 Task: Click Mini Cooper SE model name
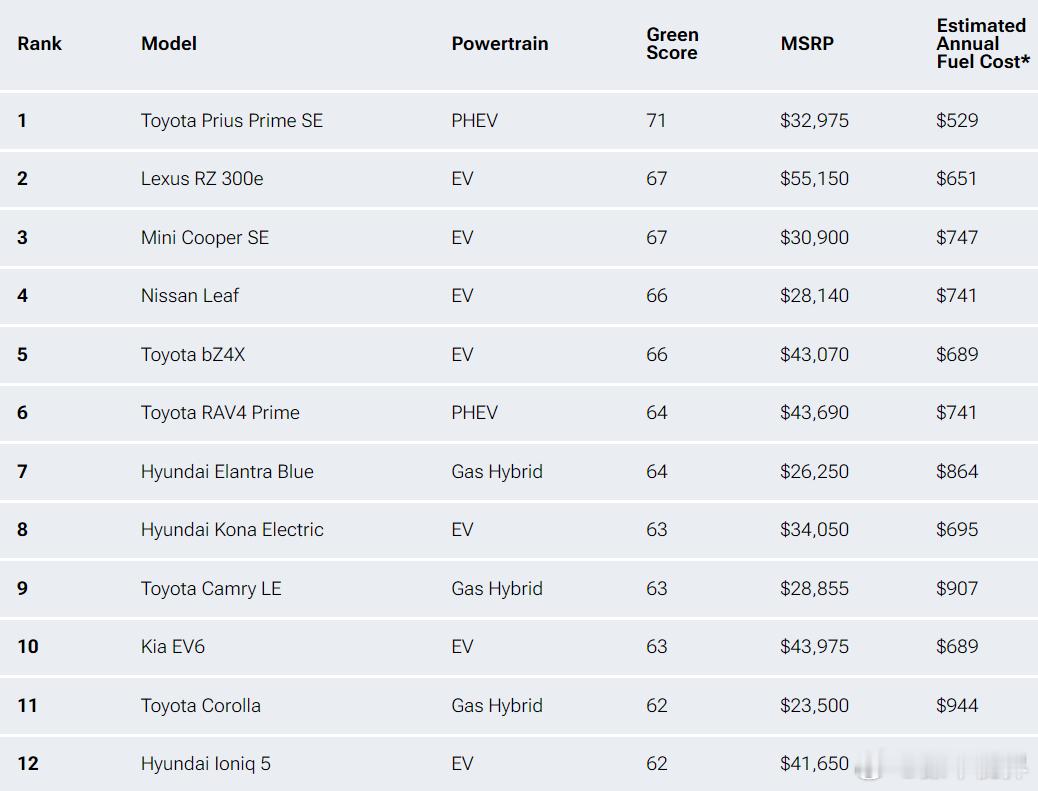(205, 238)
